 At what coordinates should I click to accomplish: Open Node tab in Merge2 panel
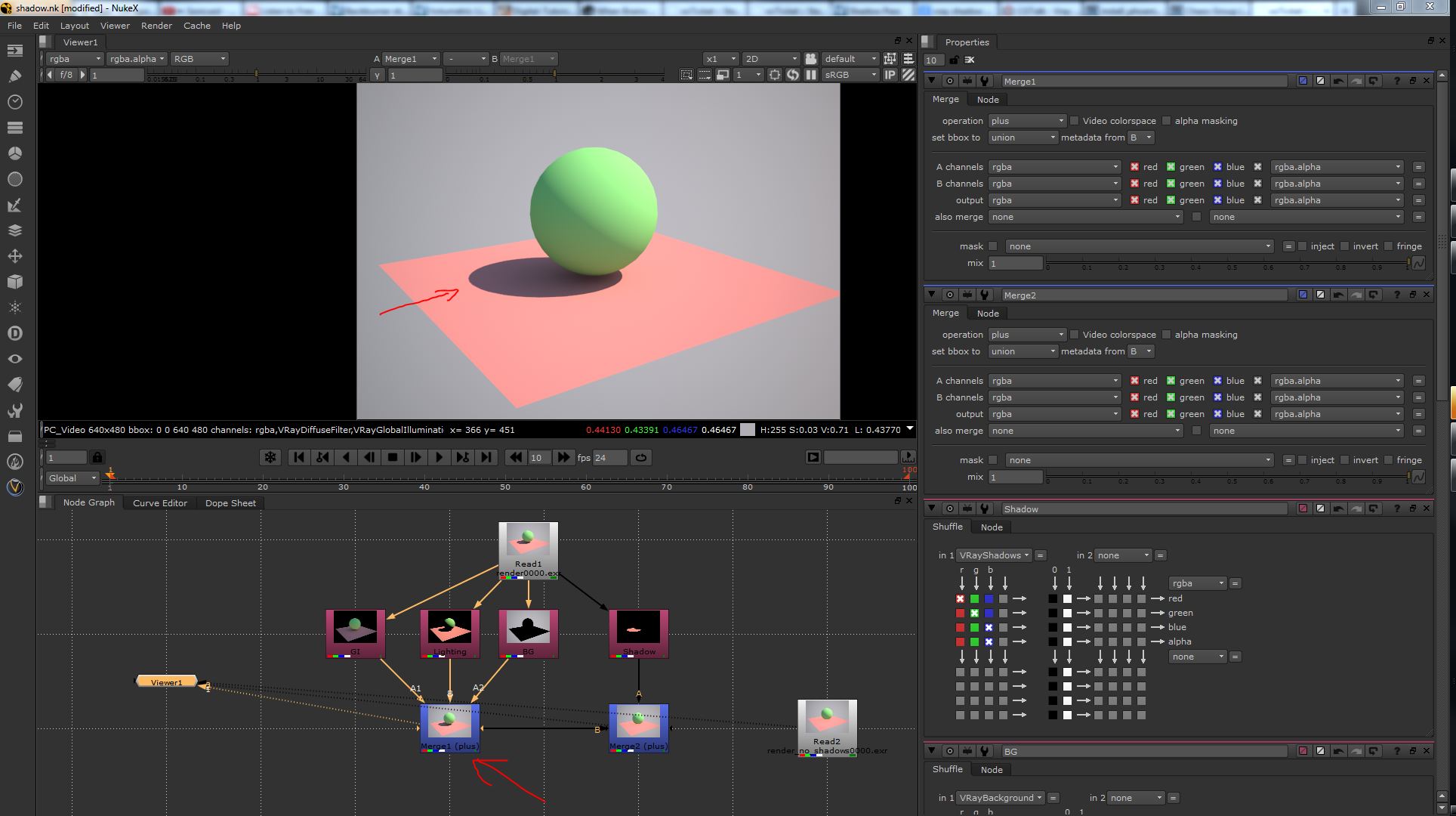988,314
